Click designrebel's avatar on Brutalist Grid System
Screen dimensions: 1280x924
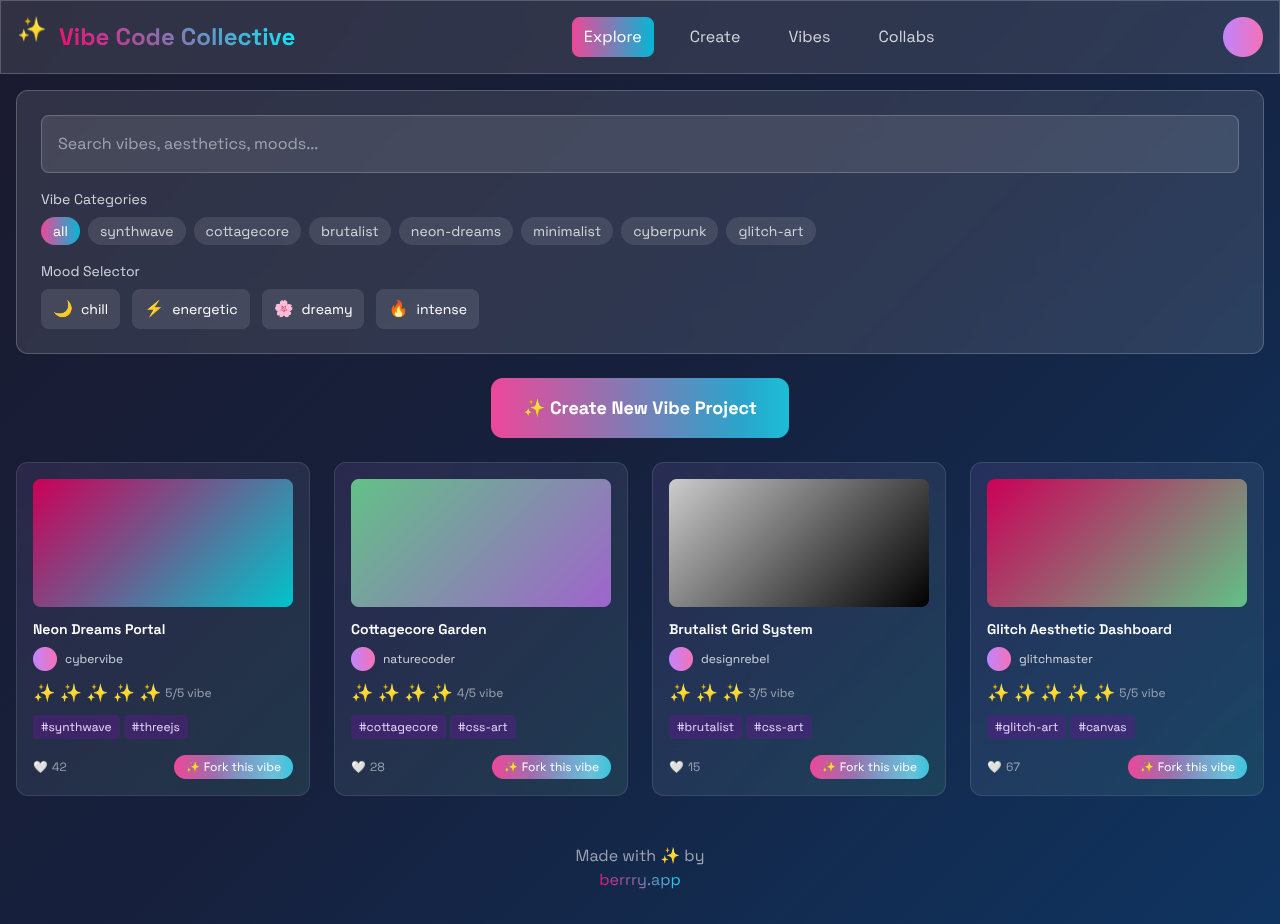coord(680,659)
